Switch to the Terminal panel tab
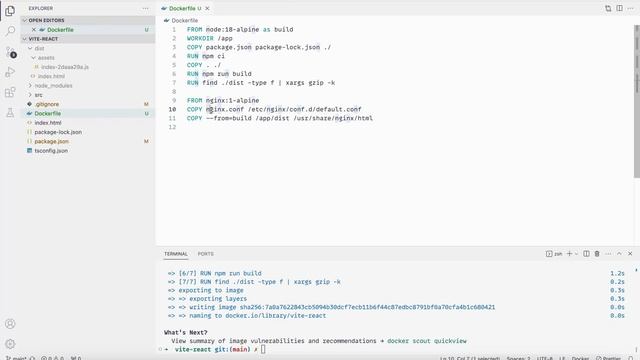Viewport: 640px width, 360px height. coord(176,253)
